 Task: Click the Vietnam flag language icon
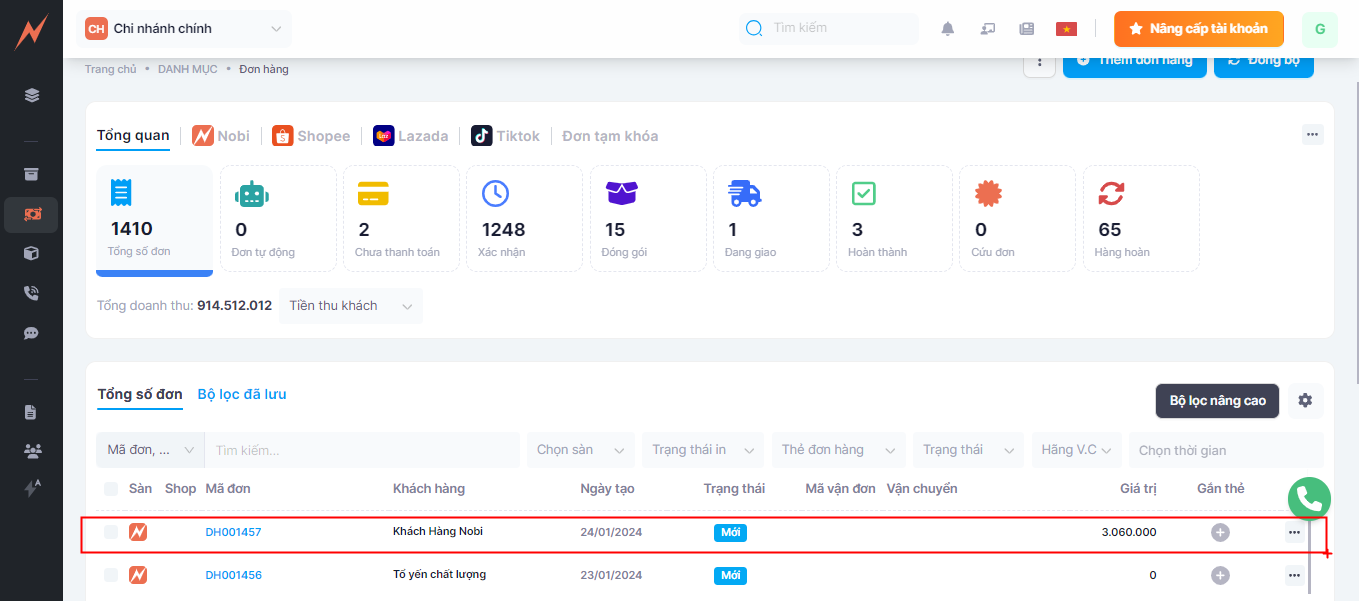coord(1066,29)
